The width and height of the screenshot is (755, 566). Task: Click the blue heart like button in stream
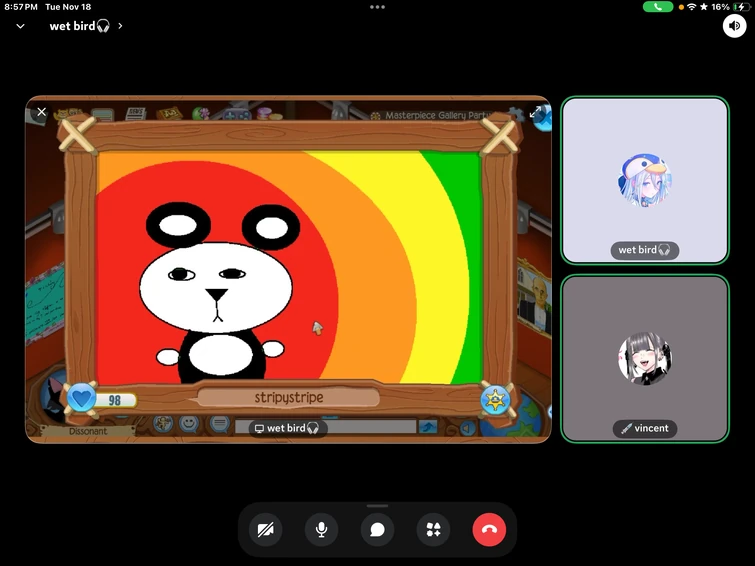pos(81,398)
